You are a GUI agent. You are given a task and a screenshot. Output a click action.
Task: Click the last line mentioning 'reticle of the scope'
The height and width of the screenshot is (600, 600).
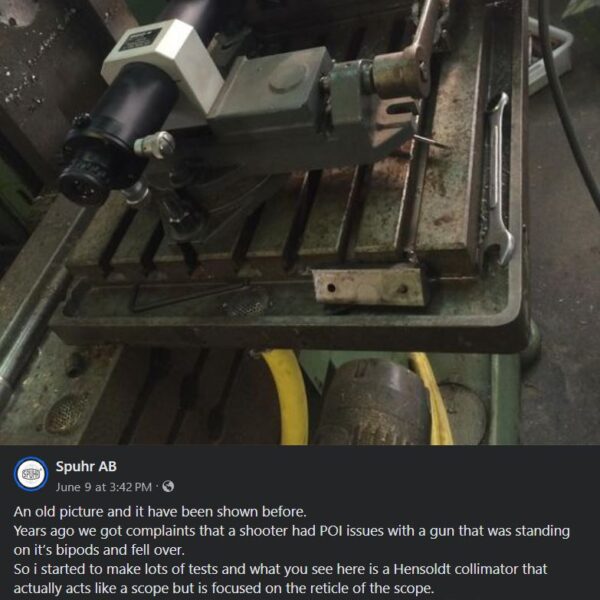(x=224, y=588)
